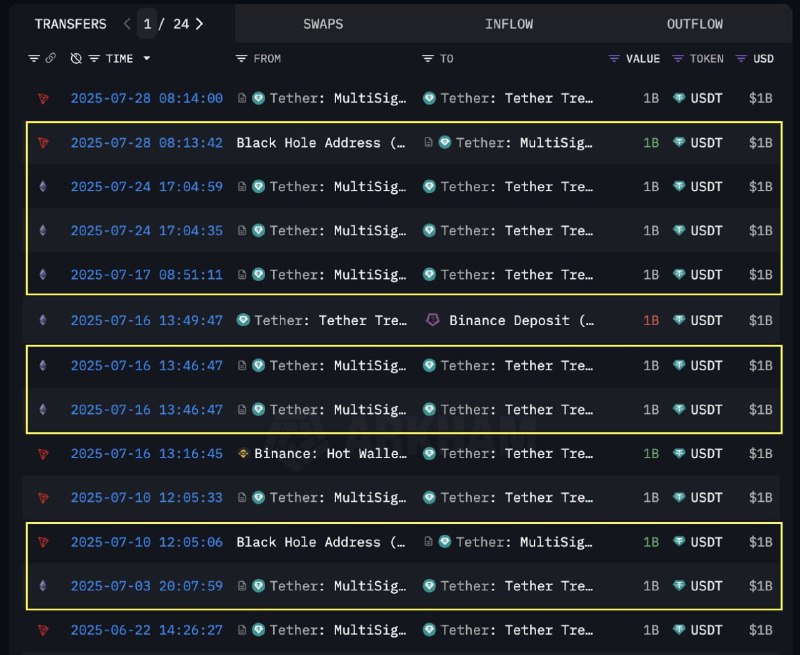Expand the TIME sort dropdown arrow
The image size is (800, 655).
click(x=147, y=58)
